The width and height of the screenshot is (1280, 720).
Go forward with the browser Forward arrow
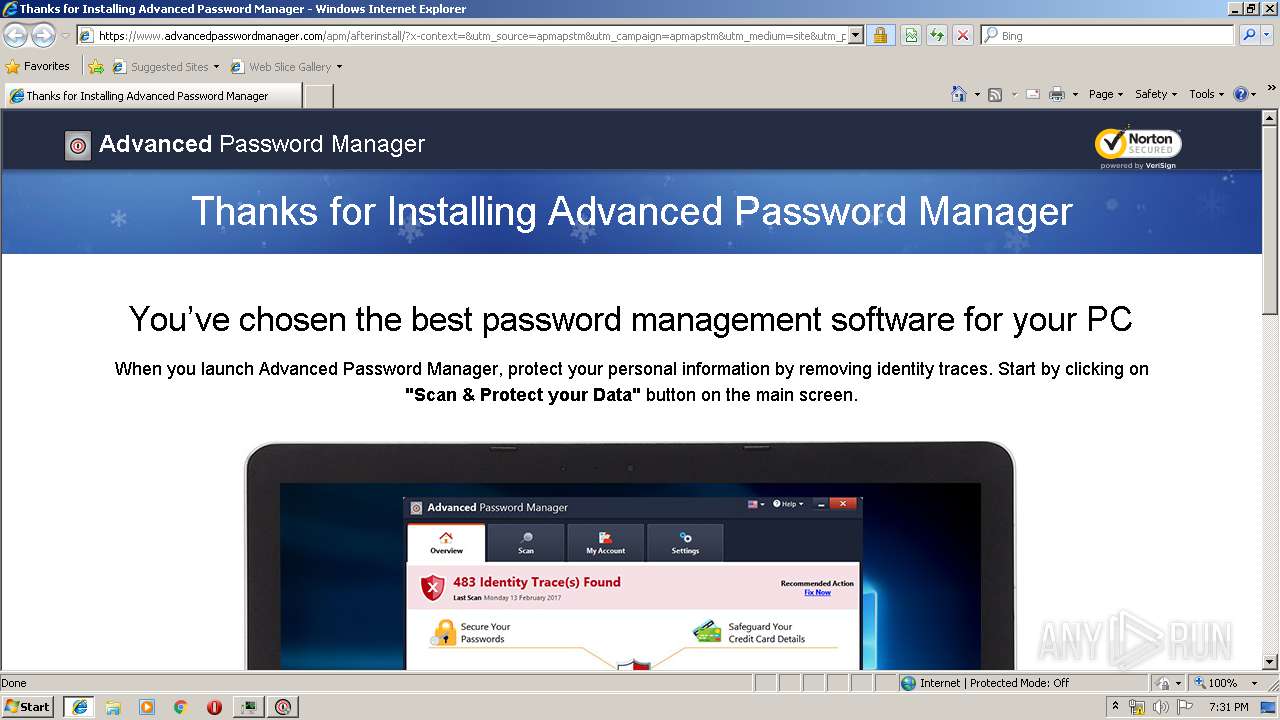point(43,36)
